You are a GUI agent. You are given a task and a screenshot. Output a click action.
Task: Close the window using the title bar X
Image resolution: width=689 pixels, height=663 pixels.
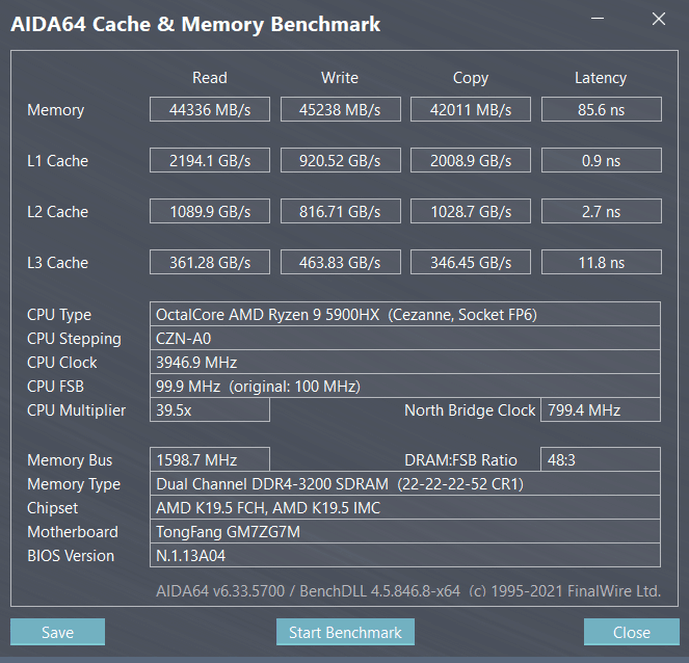tap(657, 20)
